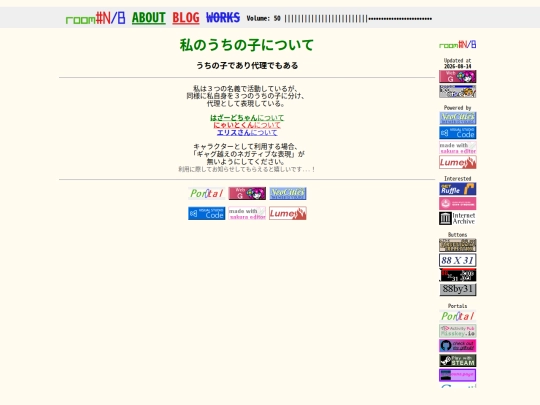Screen dimensions: 540x405
Task: Open the WORKS menu item
Action: [223, 18]
